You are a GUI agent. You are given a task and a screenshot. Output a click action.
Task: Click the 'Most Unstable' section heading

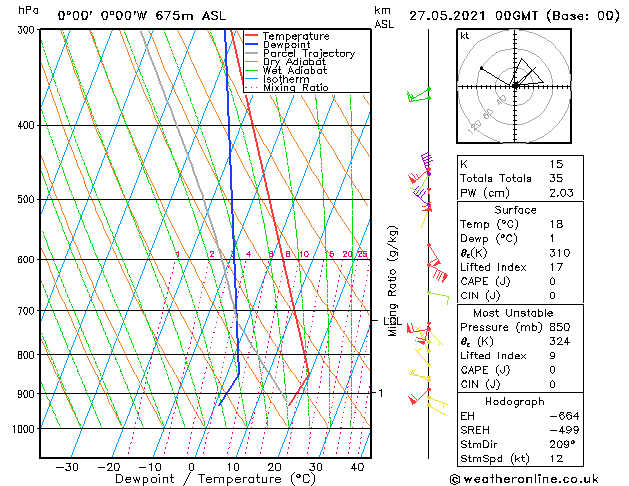(513, 313)
